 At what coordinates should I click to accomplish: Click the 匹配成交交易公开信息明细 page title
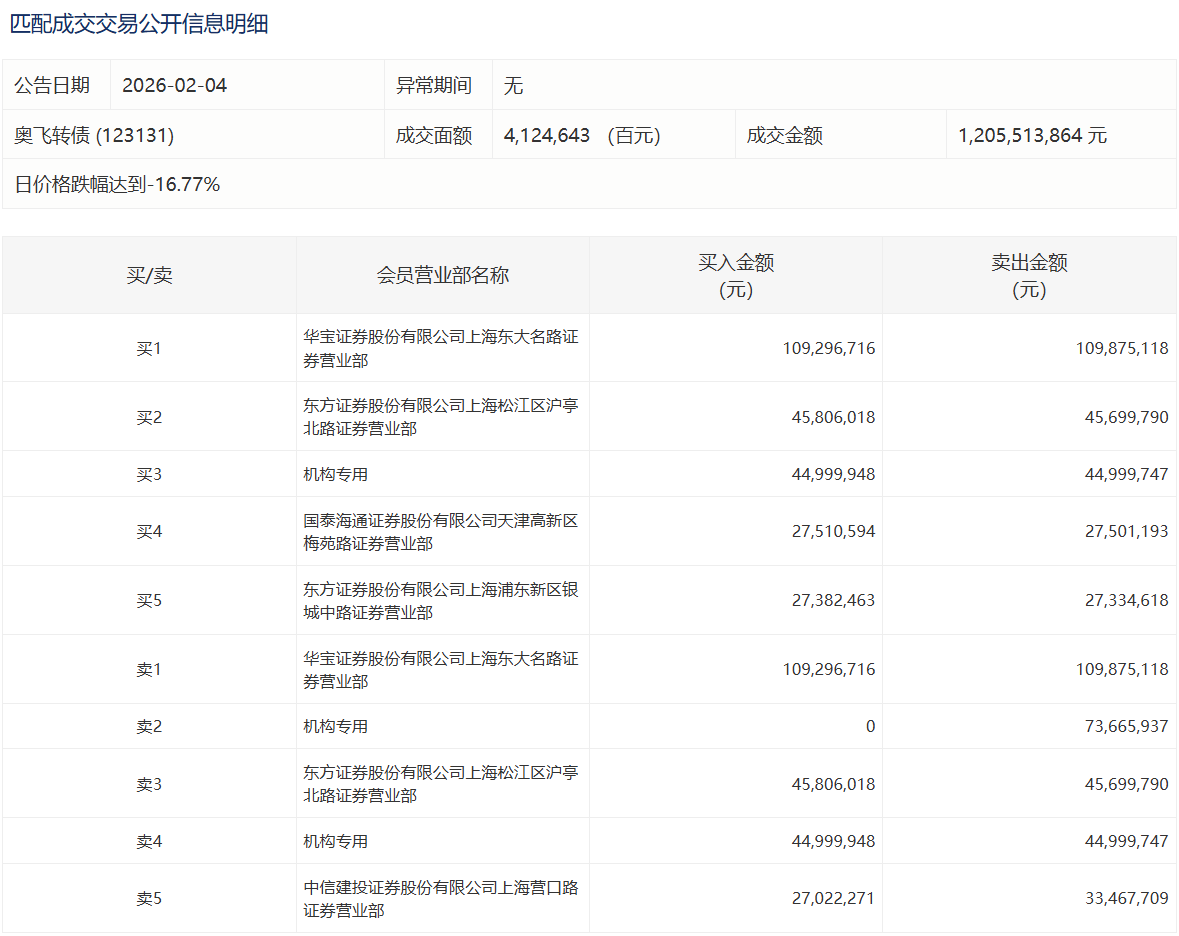[x=139, y=24]
